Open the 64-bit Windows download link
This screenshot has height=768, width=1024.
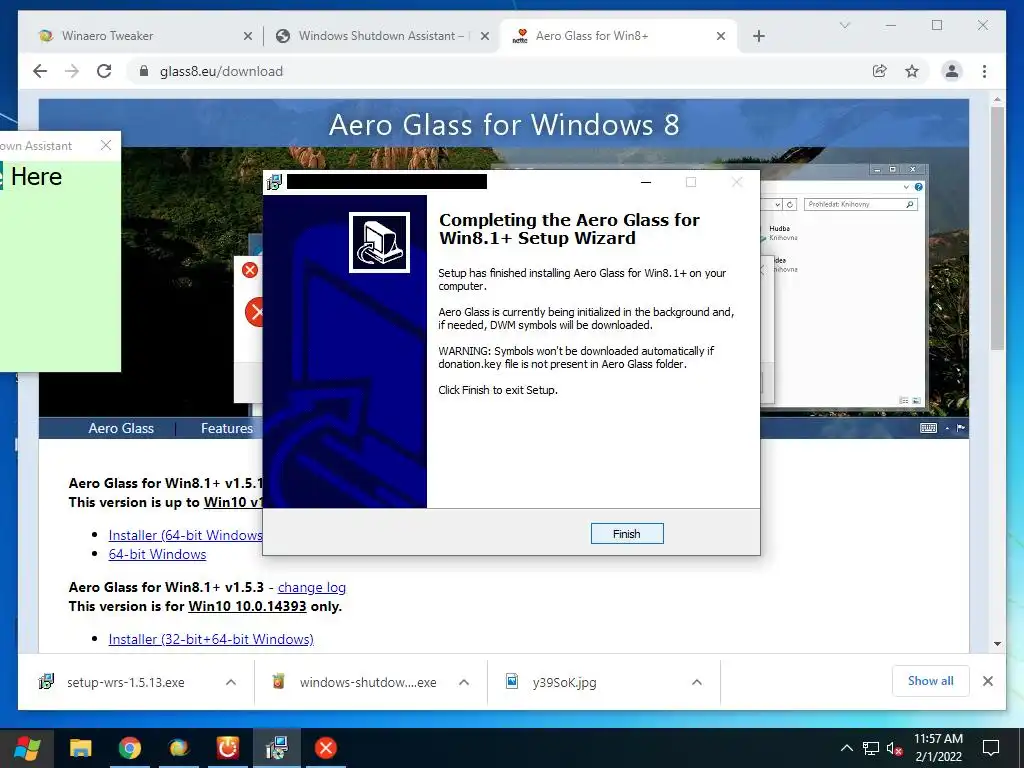(x=157, y=554)
